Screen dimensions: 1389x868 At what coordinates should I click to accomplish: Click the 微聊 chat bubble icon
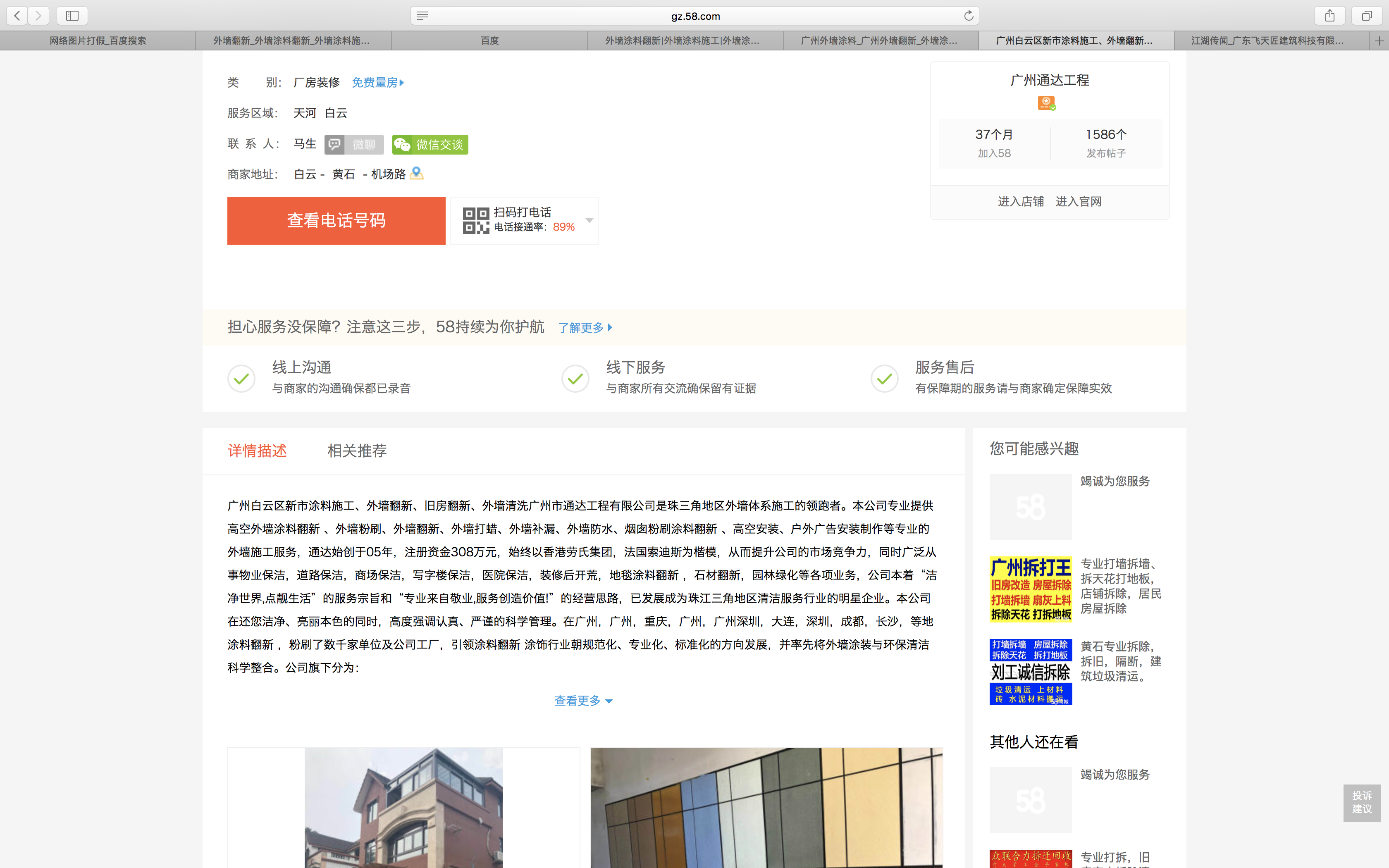pyautogui.click(x=334, y=145)
